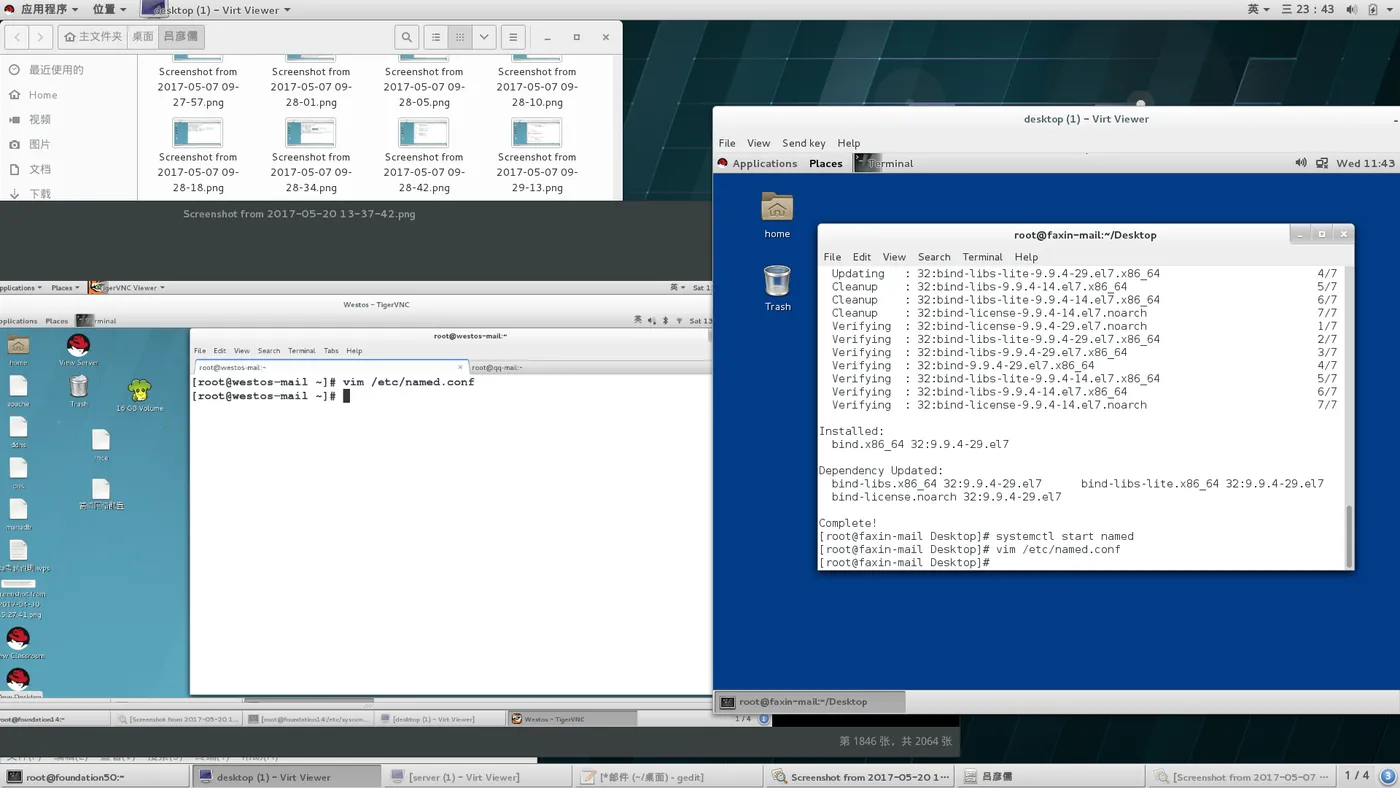The image size is (1400, 788).
Task: Click the faxin-mail terminal prompt line
Action: [904, 563]
